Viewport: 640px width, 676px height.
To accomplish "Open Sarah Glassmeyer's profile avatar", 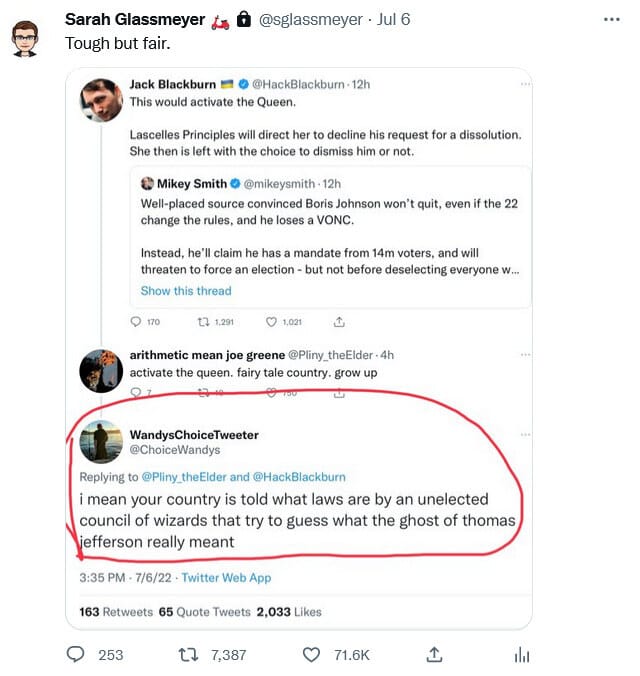I will pyautogui.click(x=26, y=34).
